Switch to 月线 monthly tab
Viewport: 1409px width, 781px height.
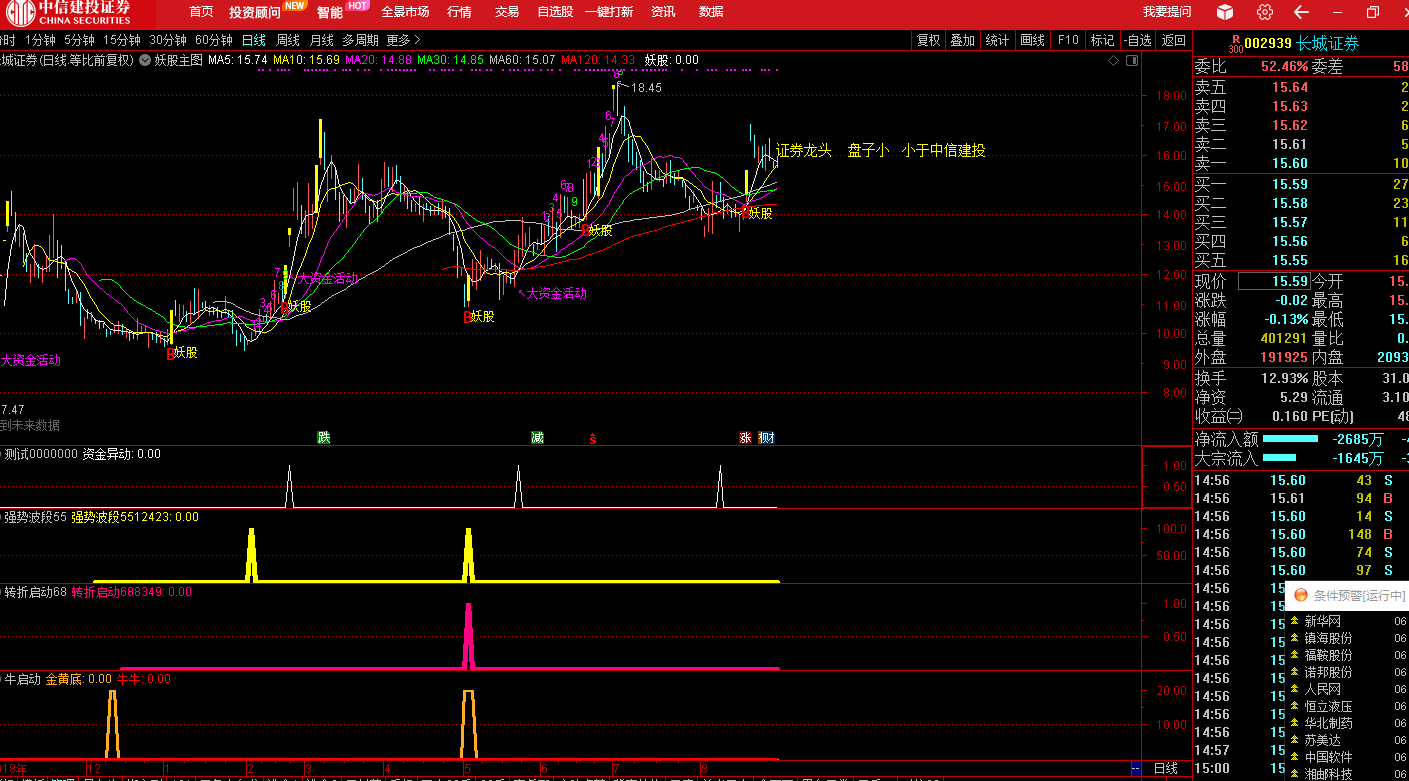click(321, 41)
